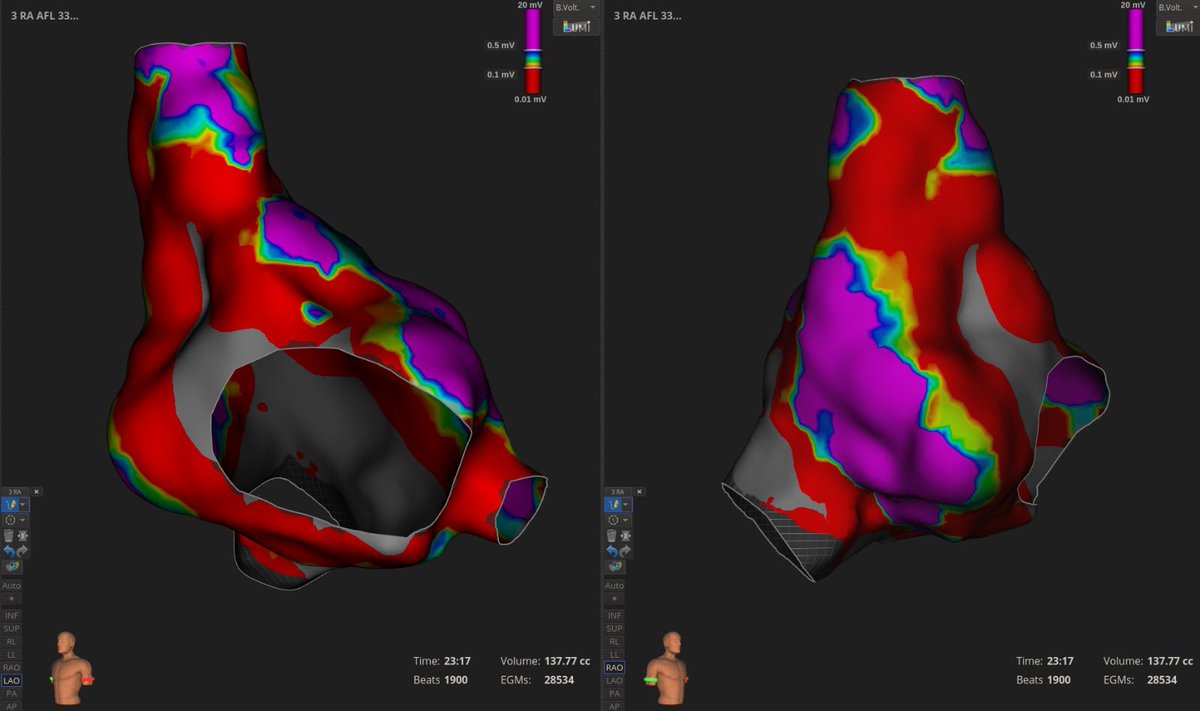Image resolution: width=1200 pixels, height=711 pixels.
Task: Switch left panel to PA view
Action: (x=12, y=693)
